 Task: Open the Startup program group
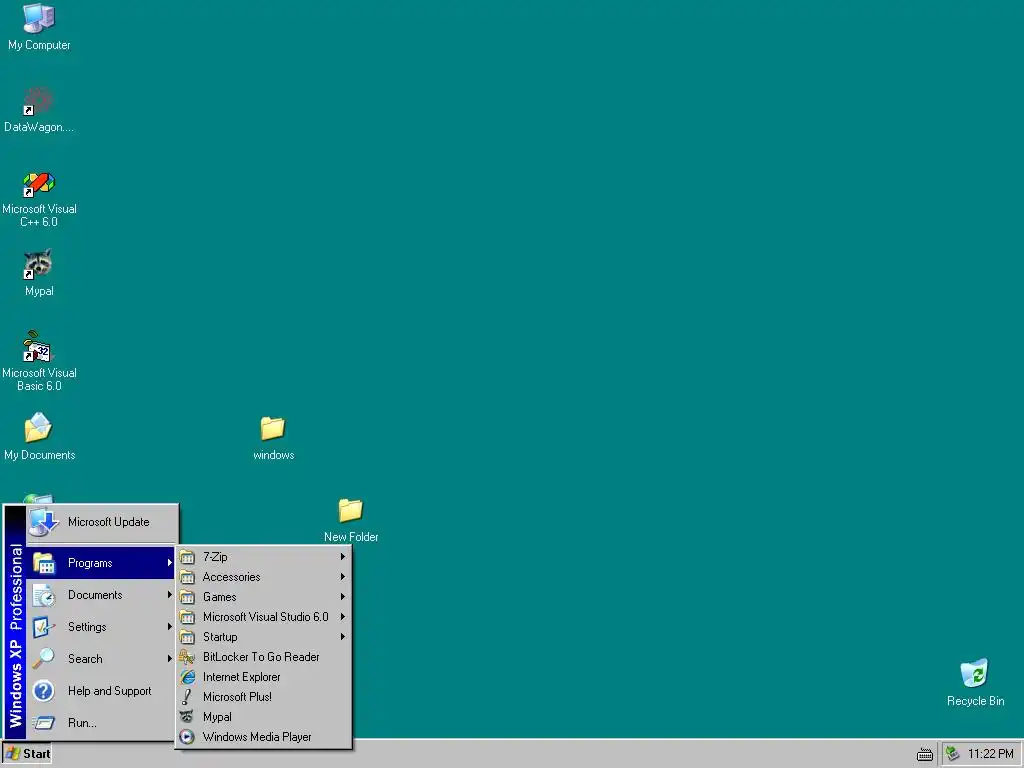click(264, 637)
